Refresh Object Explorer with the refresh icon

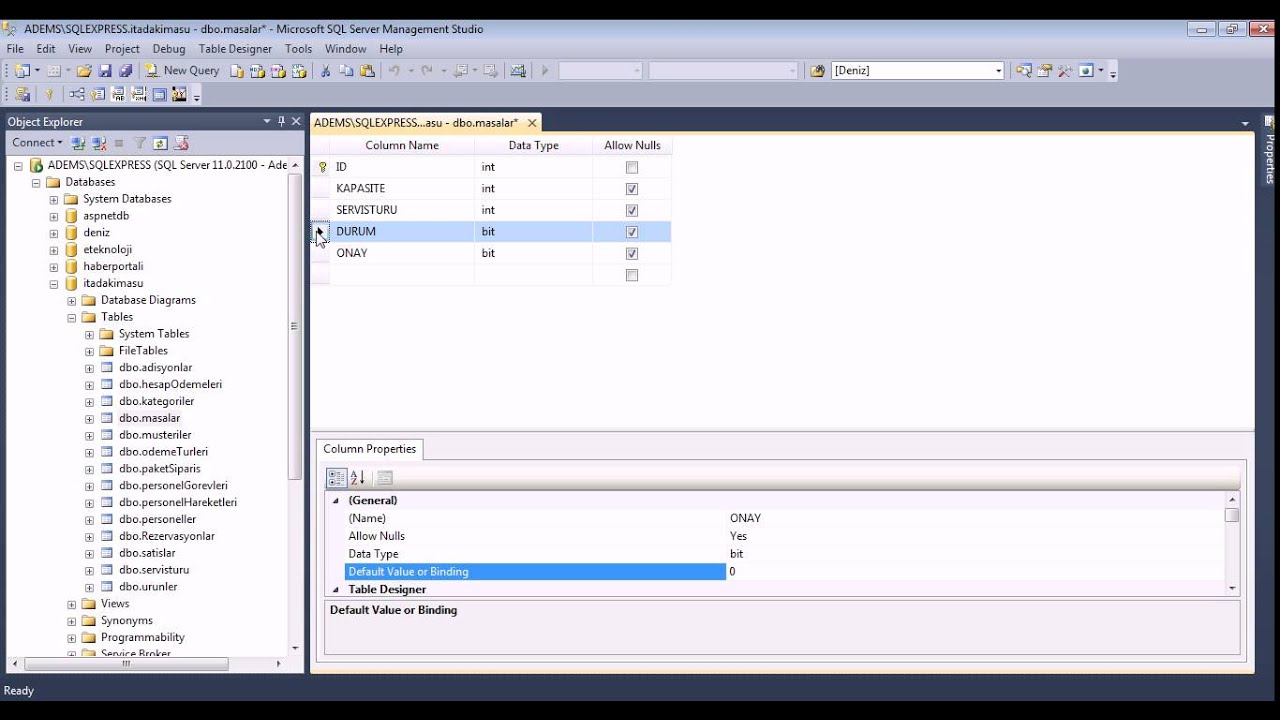pos(160,143)
